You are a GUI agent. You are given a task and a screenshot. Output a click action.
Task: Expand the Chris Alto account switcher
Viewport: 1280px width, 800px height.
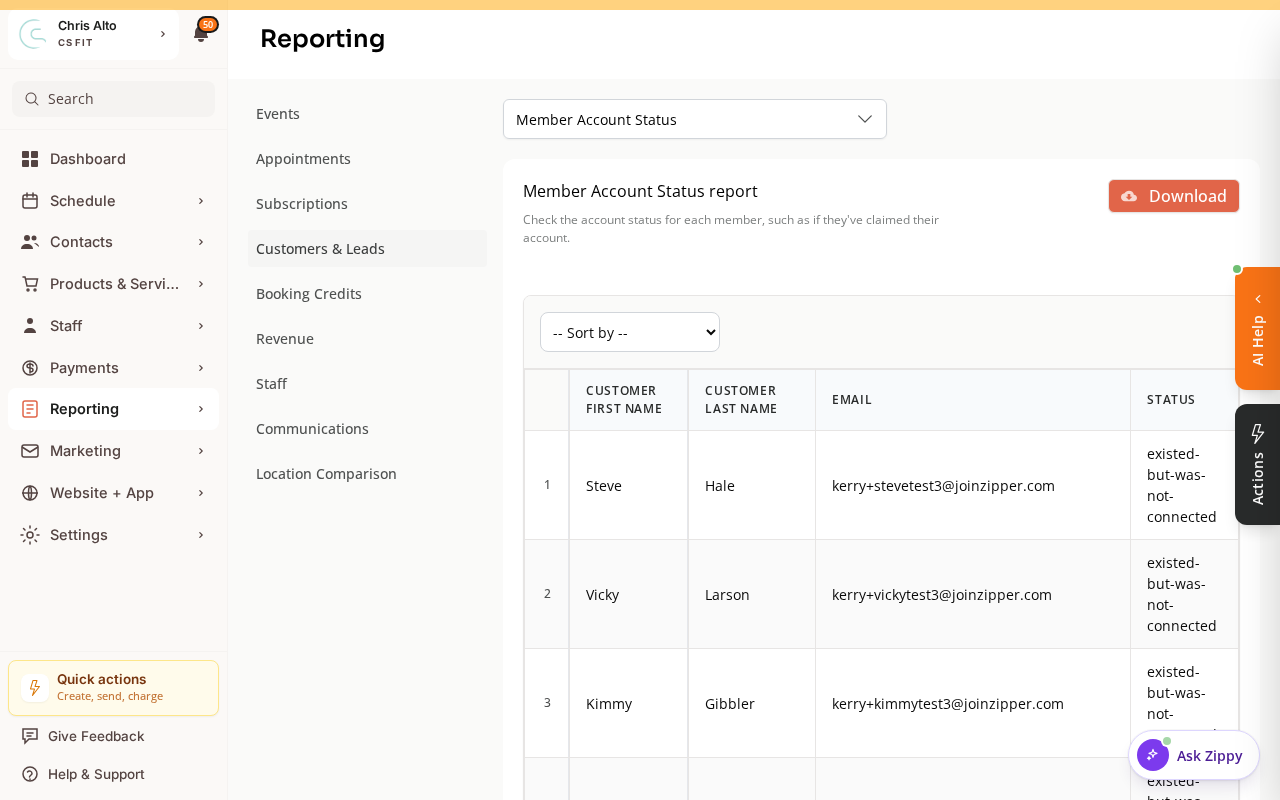[163, 34]
